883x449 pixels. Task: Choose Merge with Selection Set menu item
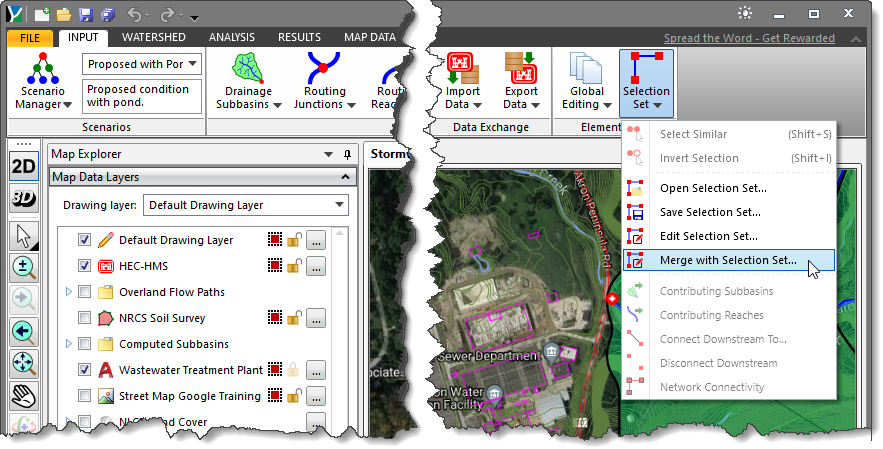click(729, 260)
